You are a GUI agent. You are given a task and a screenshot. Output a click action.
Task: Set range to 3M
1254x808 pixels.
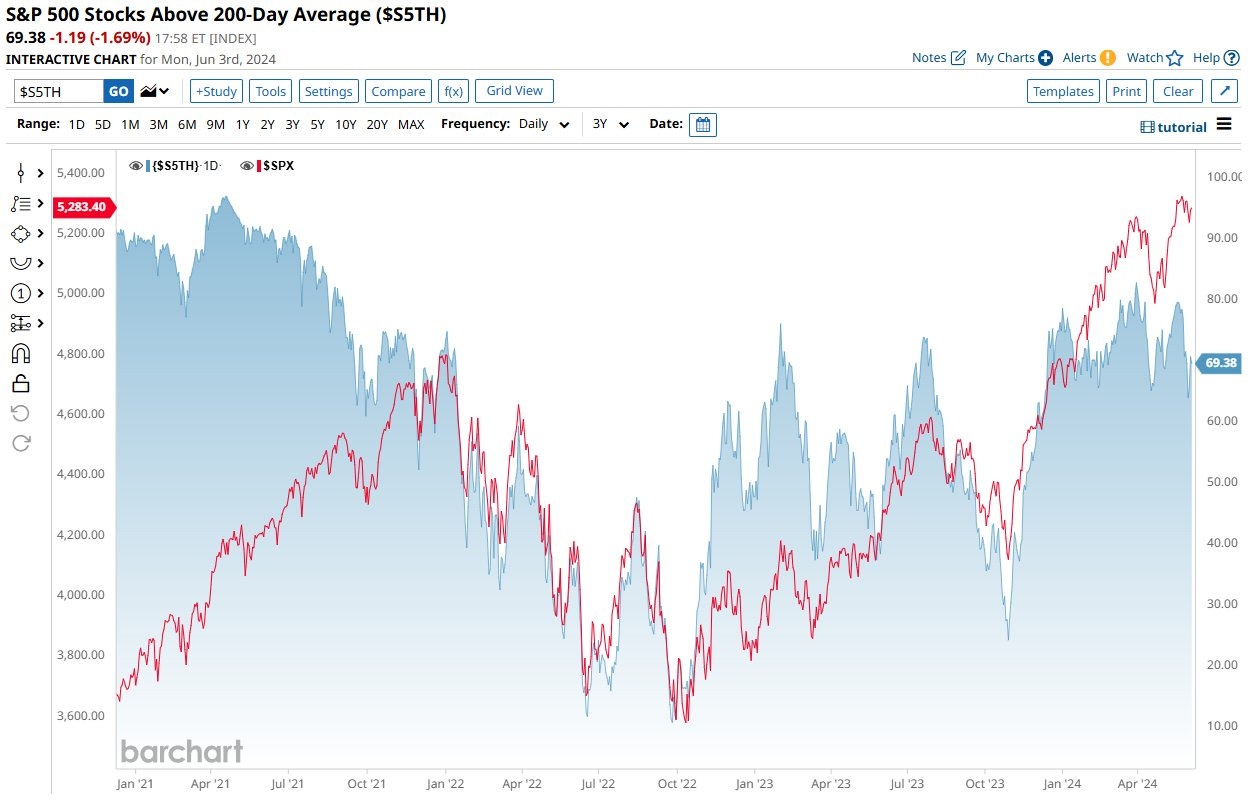pos(158,125)
